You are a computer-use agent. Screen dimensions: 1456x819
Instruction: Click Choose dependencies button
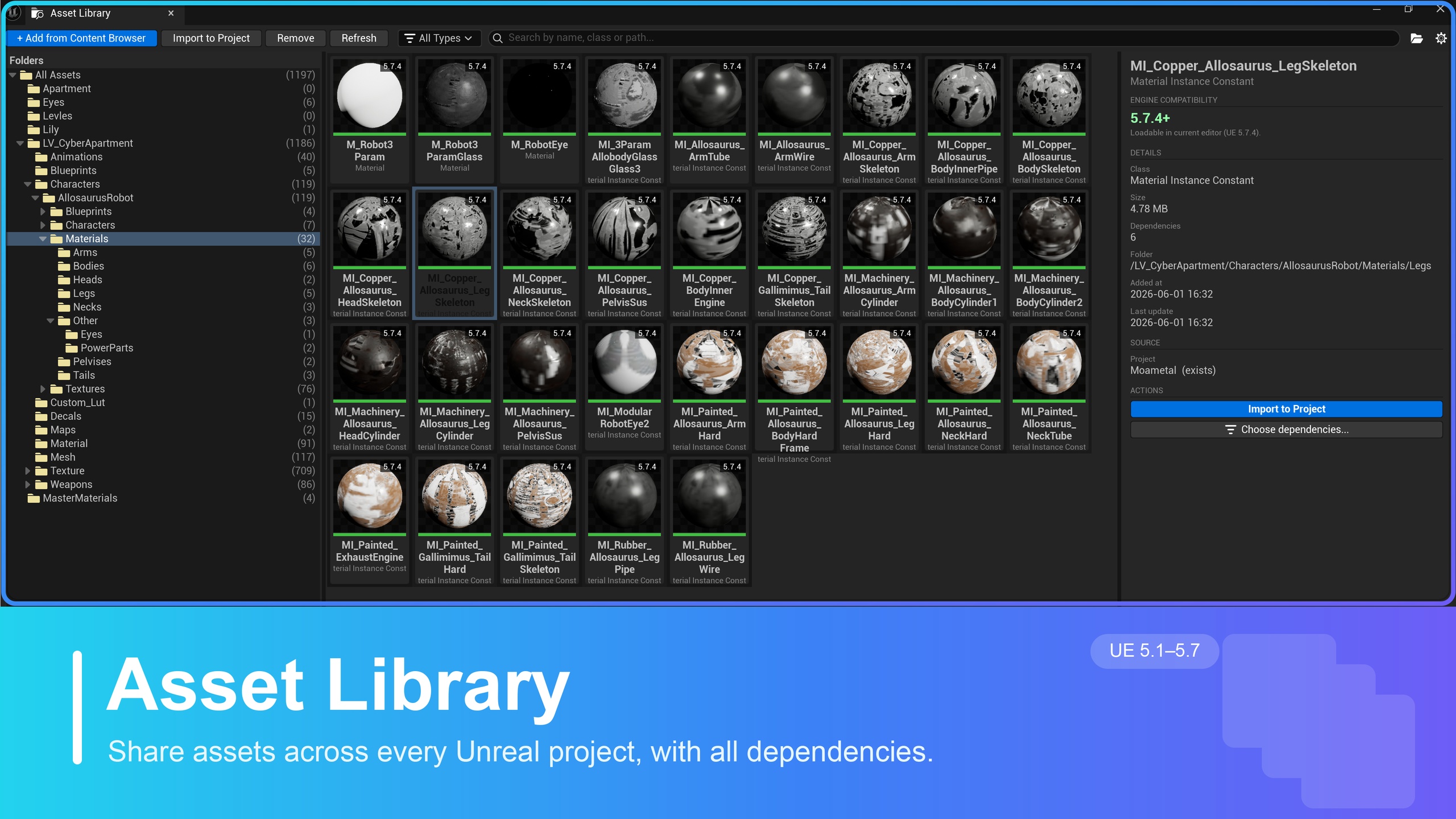click(1286, 429)
